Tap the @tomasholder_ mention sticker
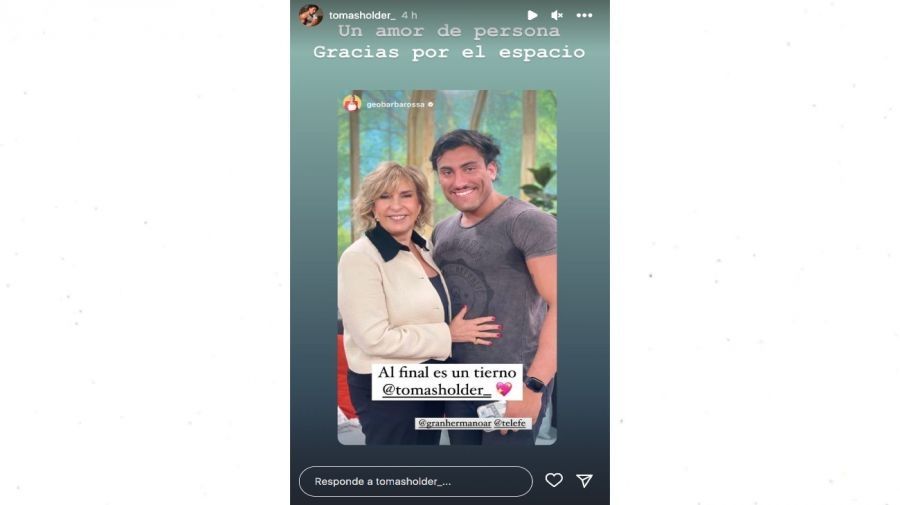The width and height of the screenshot is (900, 505). click(x=437, y=390)
